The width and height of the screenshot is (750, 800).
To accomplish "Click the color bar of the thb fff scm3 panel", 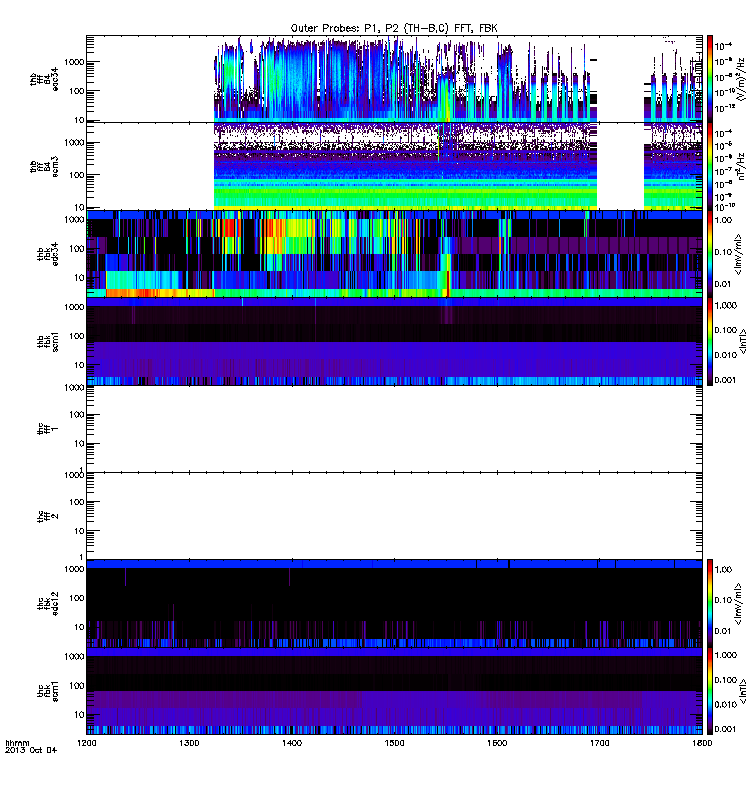I will coord(710,166).
